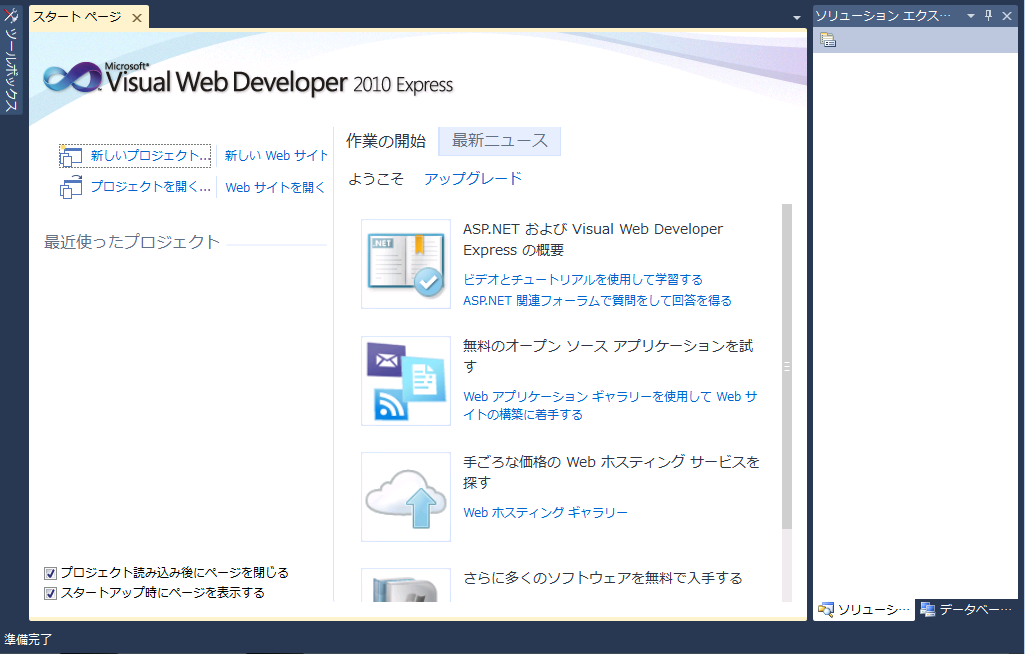Click the ASP.NET overview book thumbnail
Image resolution: width=1025 pixels, height=654 pixels.
click(406, 264)
